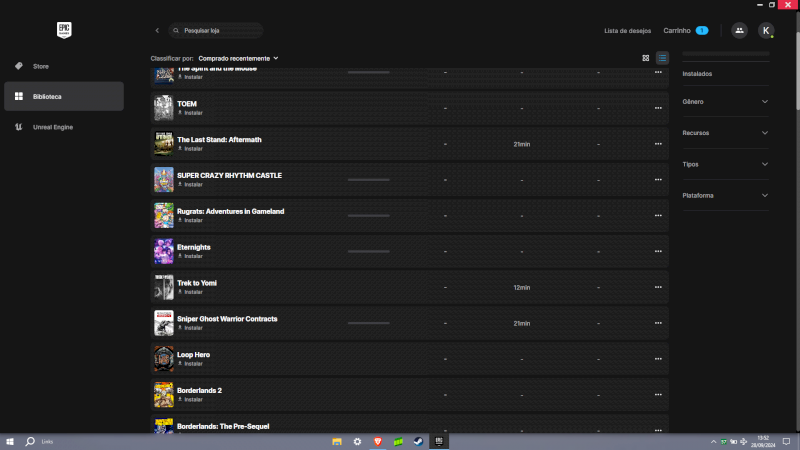This screenshot has width=800, height=450.
Task: Open the friends list icon
Action: click(x=739, y=31)
